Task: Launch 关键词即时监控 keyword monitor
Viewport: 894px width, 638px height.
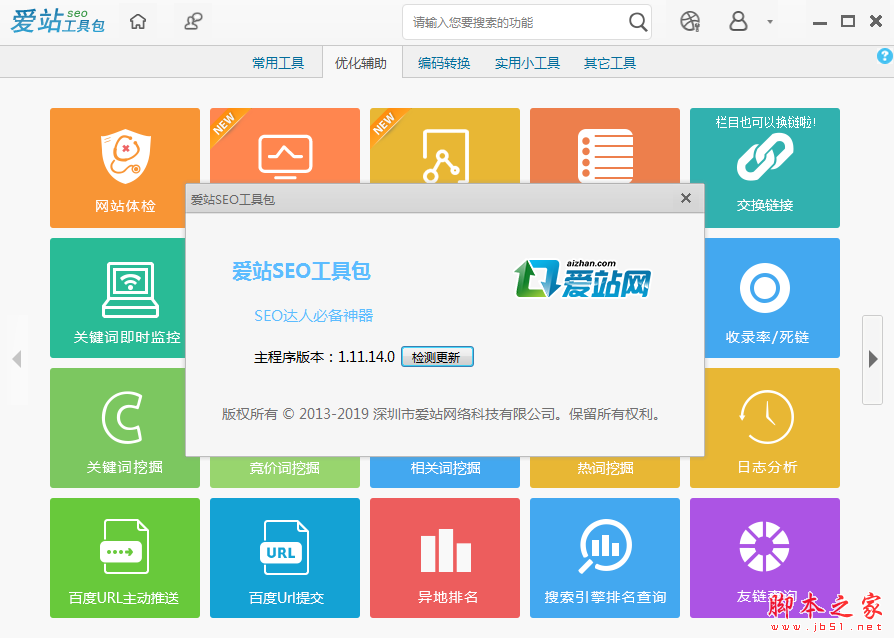Action: 117,298
